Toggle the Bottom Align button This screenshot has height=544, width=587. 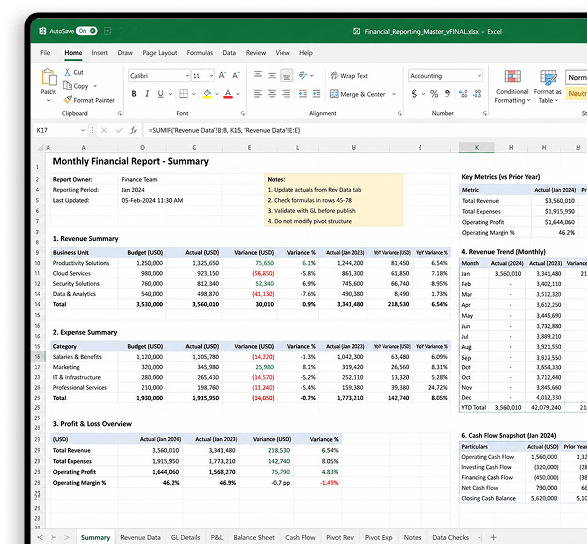pyautogui.click(x=286, y=76)
